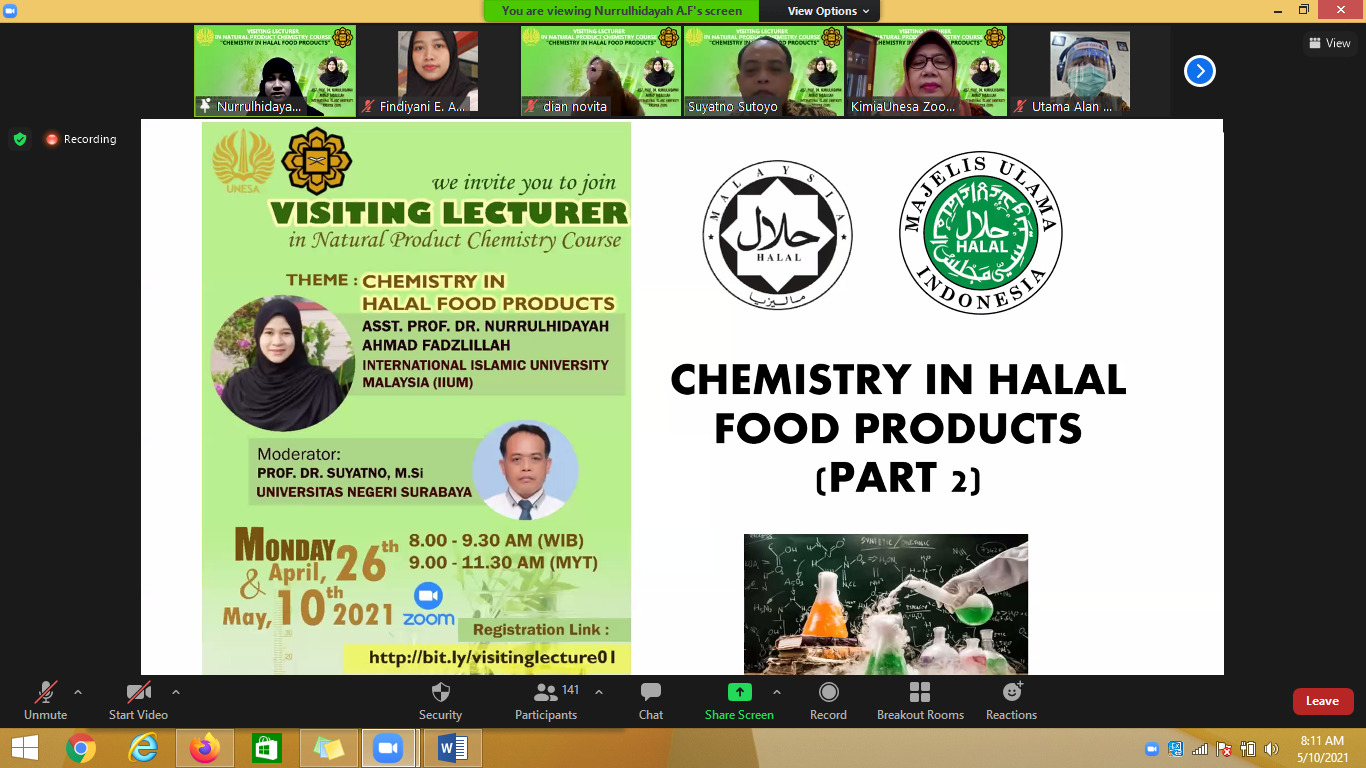Click the red Leave button
Viewport: 1366px width, 768px height.
1322,701
